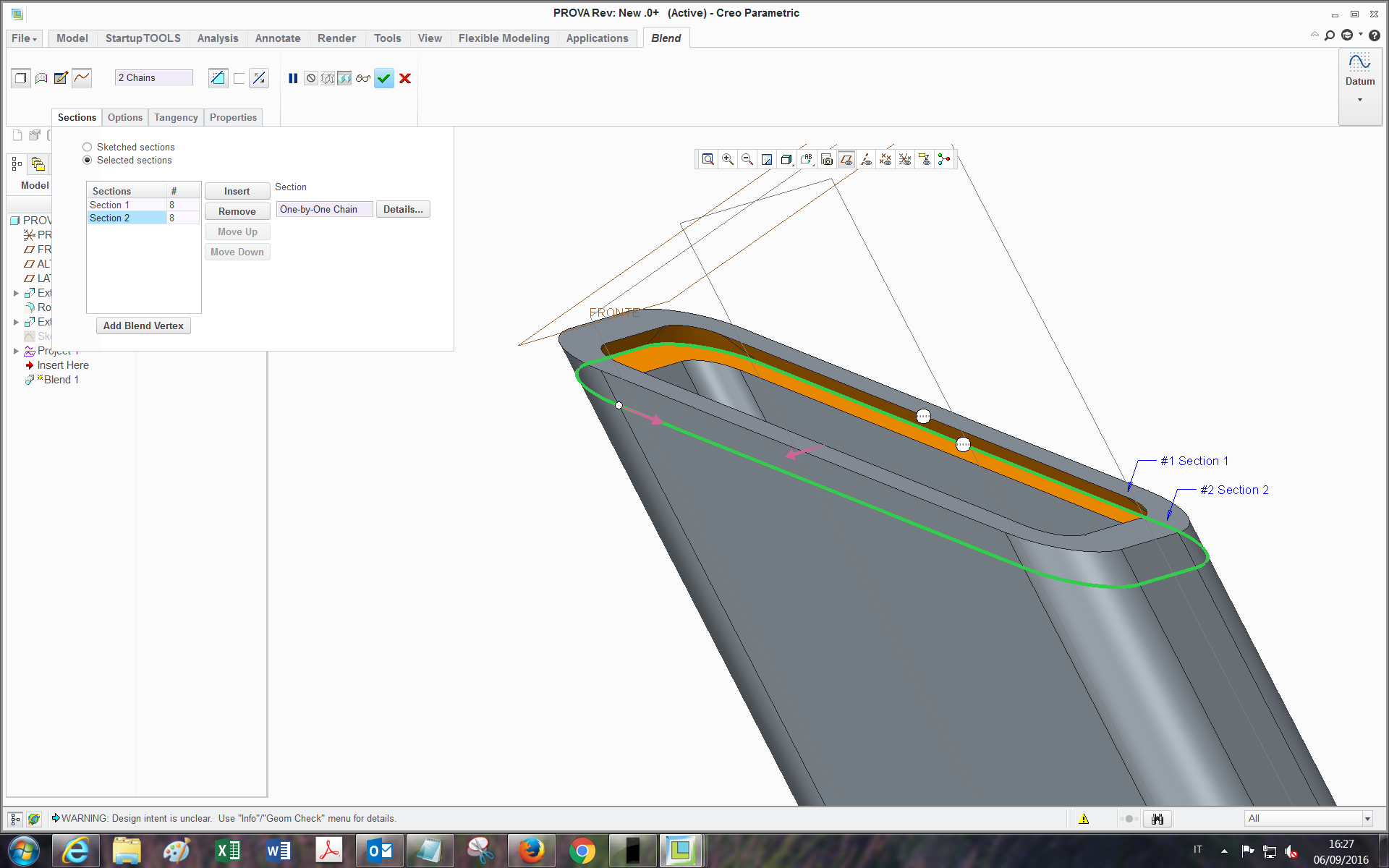Image resolution: width=1389 pixels, height=868 pixels.
Task: Open Outlook from the taskbar
Action: point(379,851)
